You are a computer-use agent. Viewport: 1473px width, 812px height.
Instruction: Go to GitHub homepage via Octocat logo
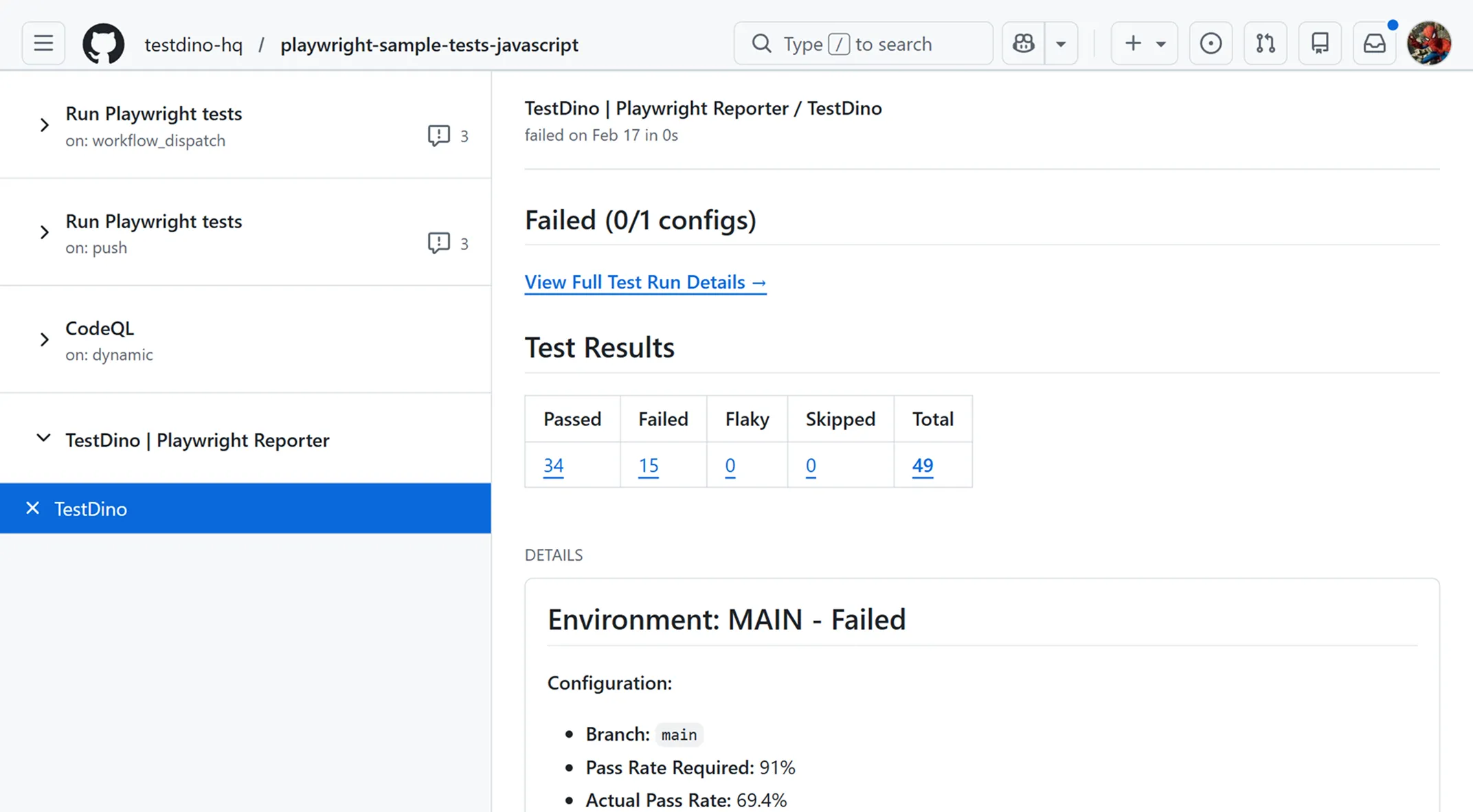pos(104,44)
